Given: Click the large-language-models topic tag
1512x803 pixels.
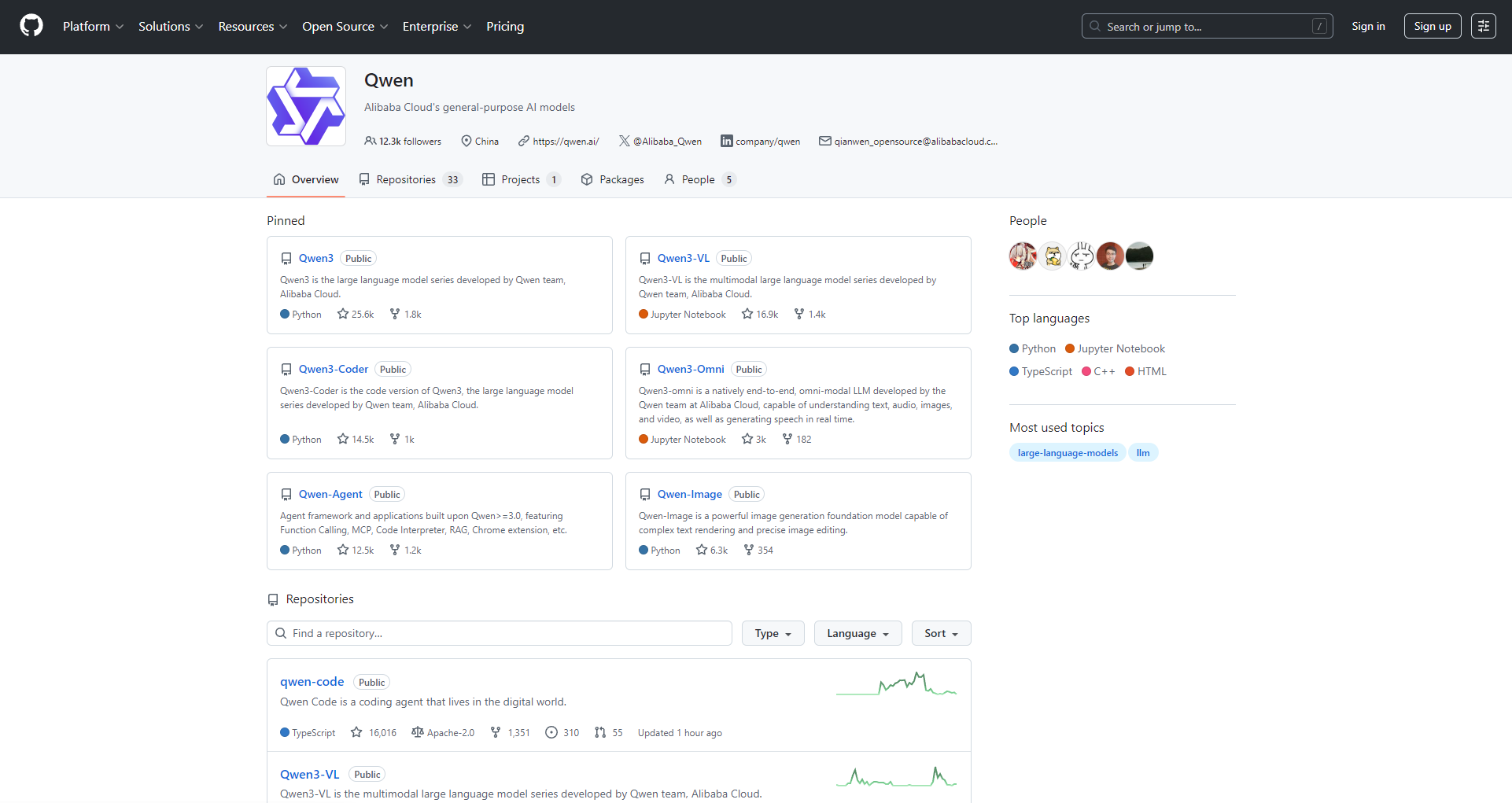Looking at the screenshot, I should tap(1068, 453).
